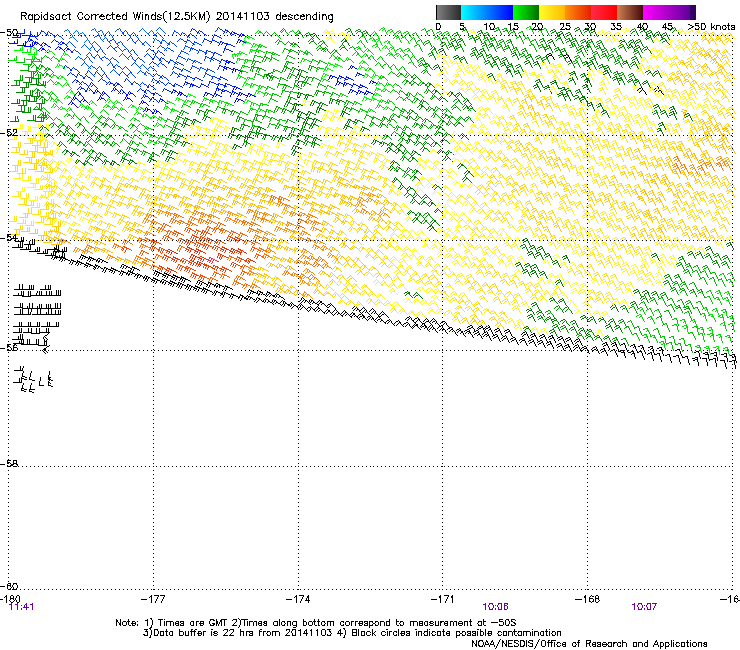Click the 'NOAA/NESDIS/Office of Research and Applications' credit

[x=589, y=644]
